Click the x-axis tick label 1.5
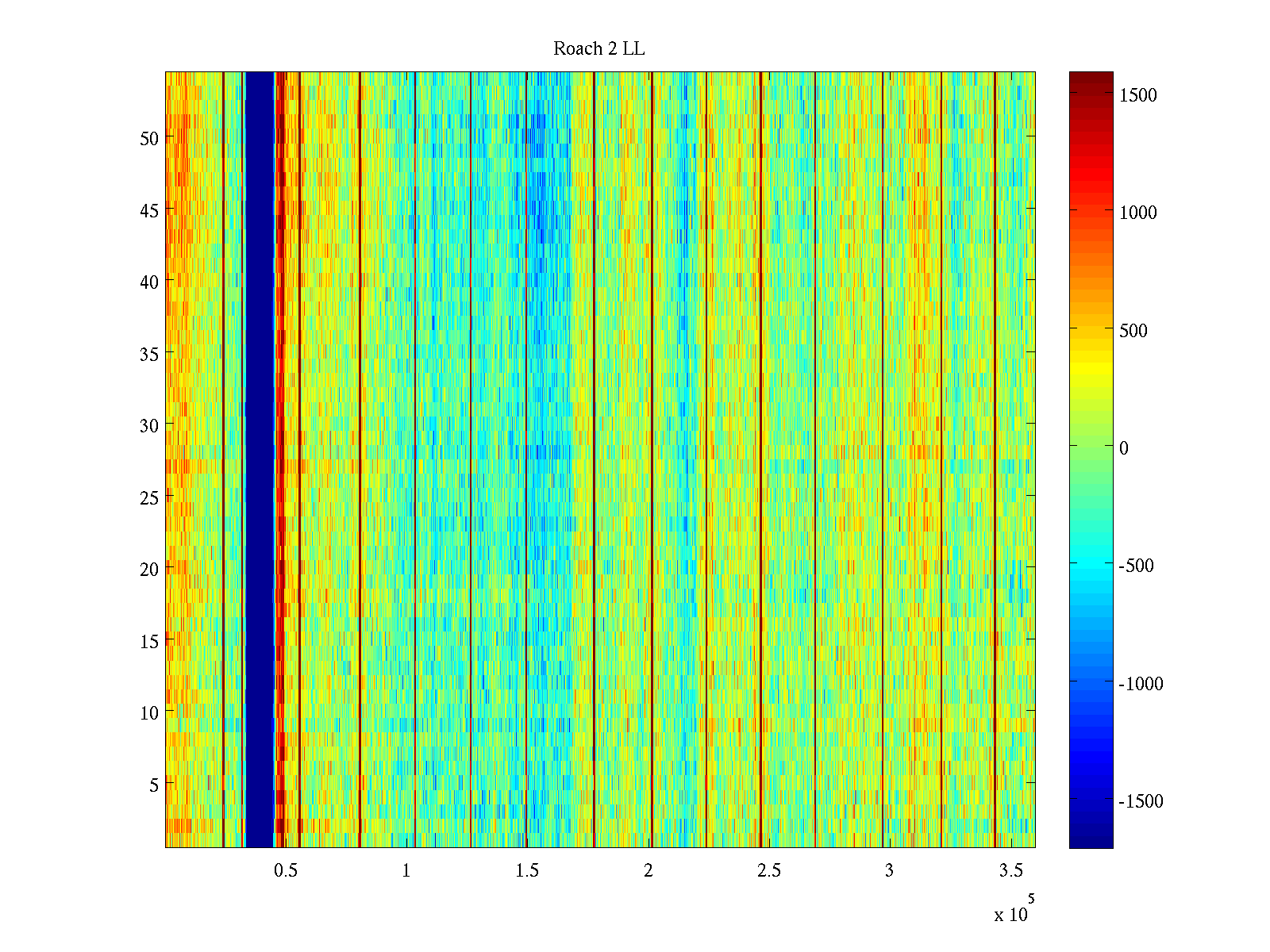Image resolution: width=1270 pixels, height=952 pixels. (x=527, y=871)
